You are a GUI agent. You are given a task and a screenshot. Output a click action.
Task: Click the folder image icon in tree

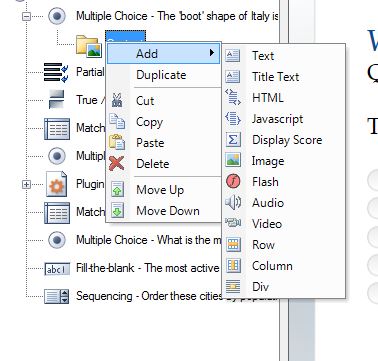click(x=89, y=46)
